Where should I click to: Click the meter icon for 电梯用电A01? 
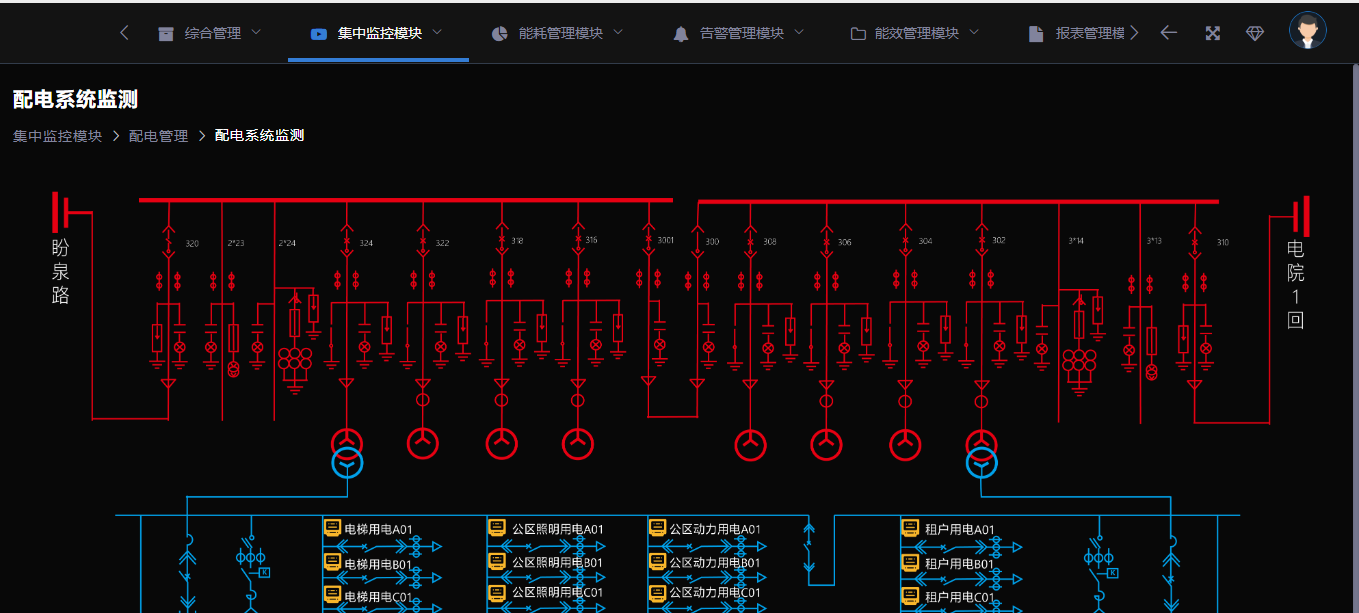pos(333,528)
